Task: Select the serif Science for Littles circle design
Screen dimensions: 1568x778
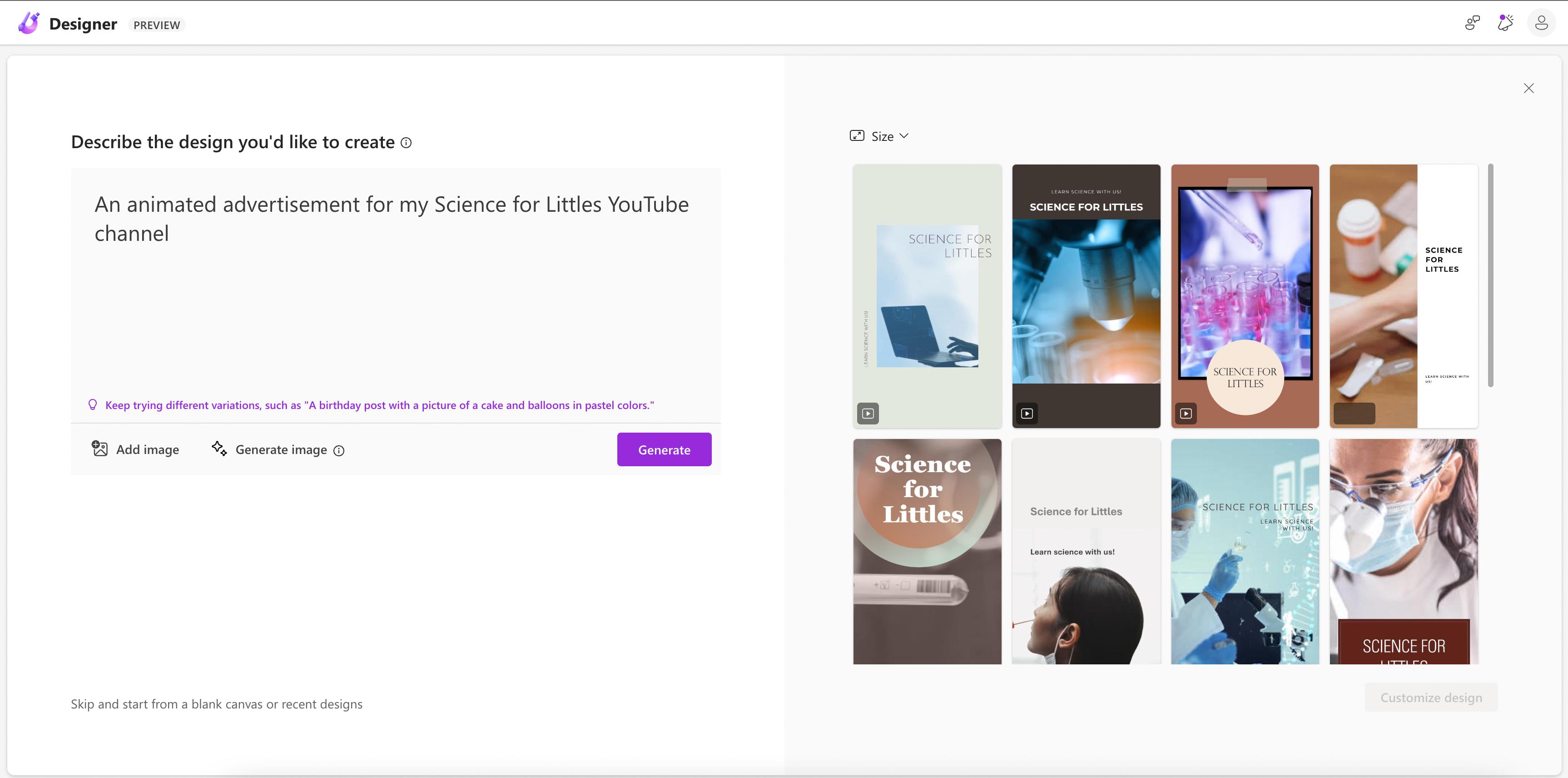Action: (927, 551)
